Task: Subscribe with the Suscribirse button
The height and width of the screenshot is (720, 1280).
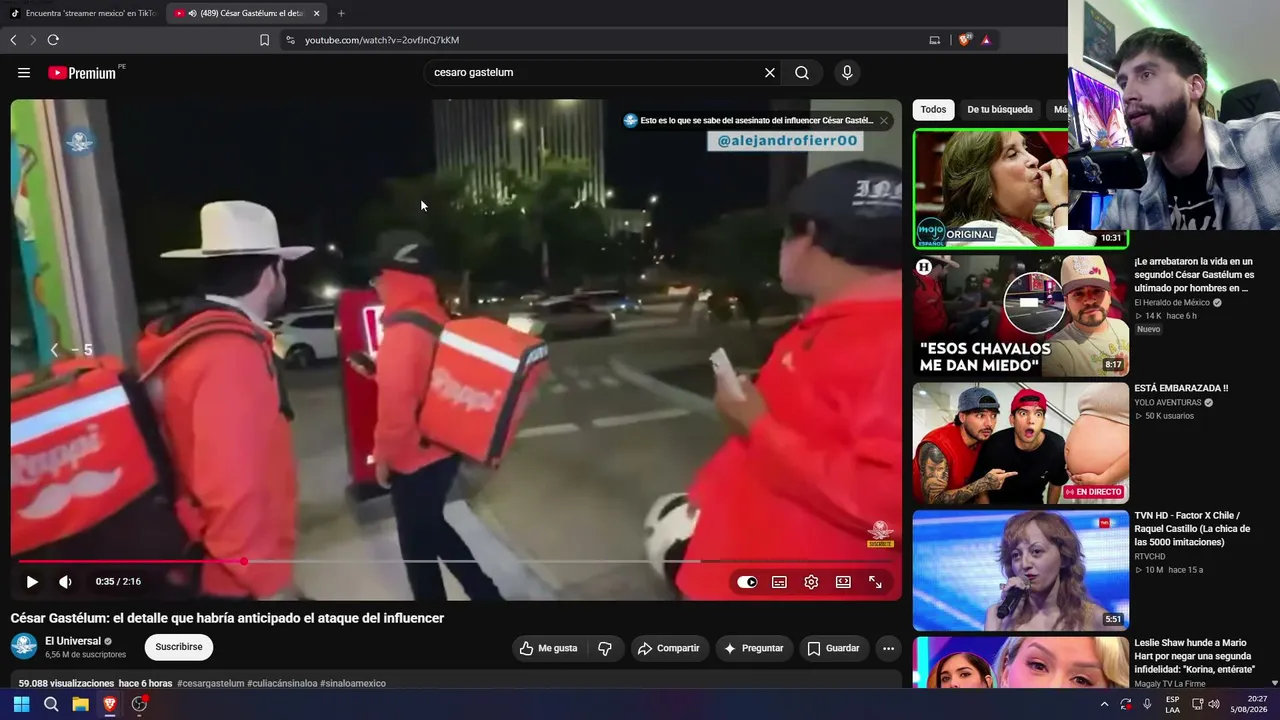Action: click(x=179, y=647)
